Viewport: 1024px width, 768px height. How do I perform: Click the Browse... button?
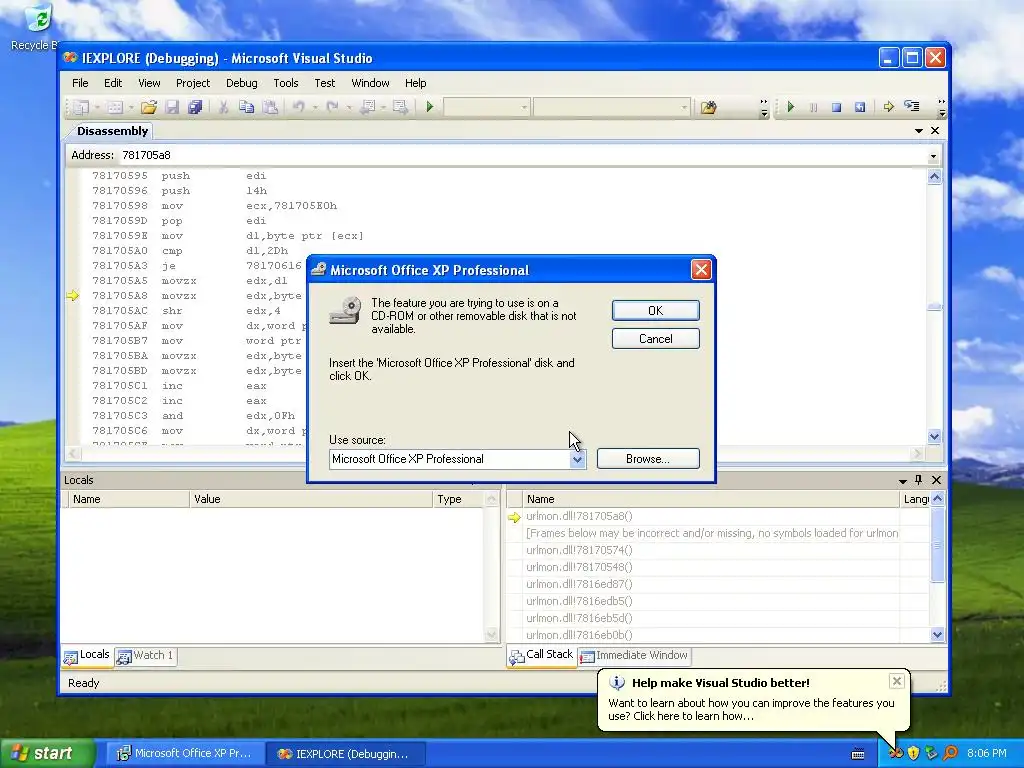[648, 459]
